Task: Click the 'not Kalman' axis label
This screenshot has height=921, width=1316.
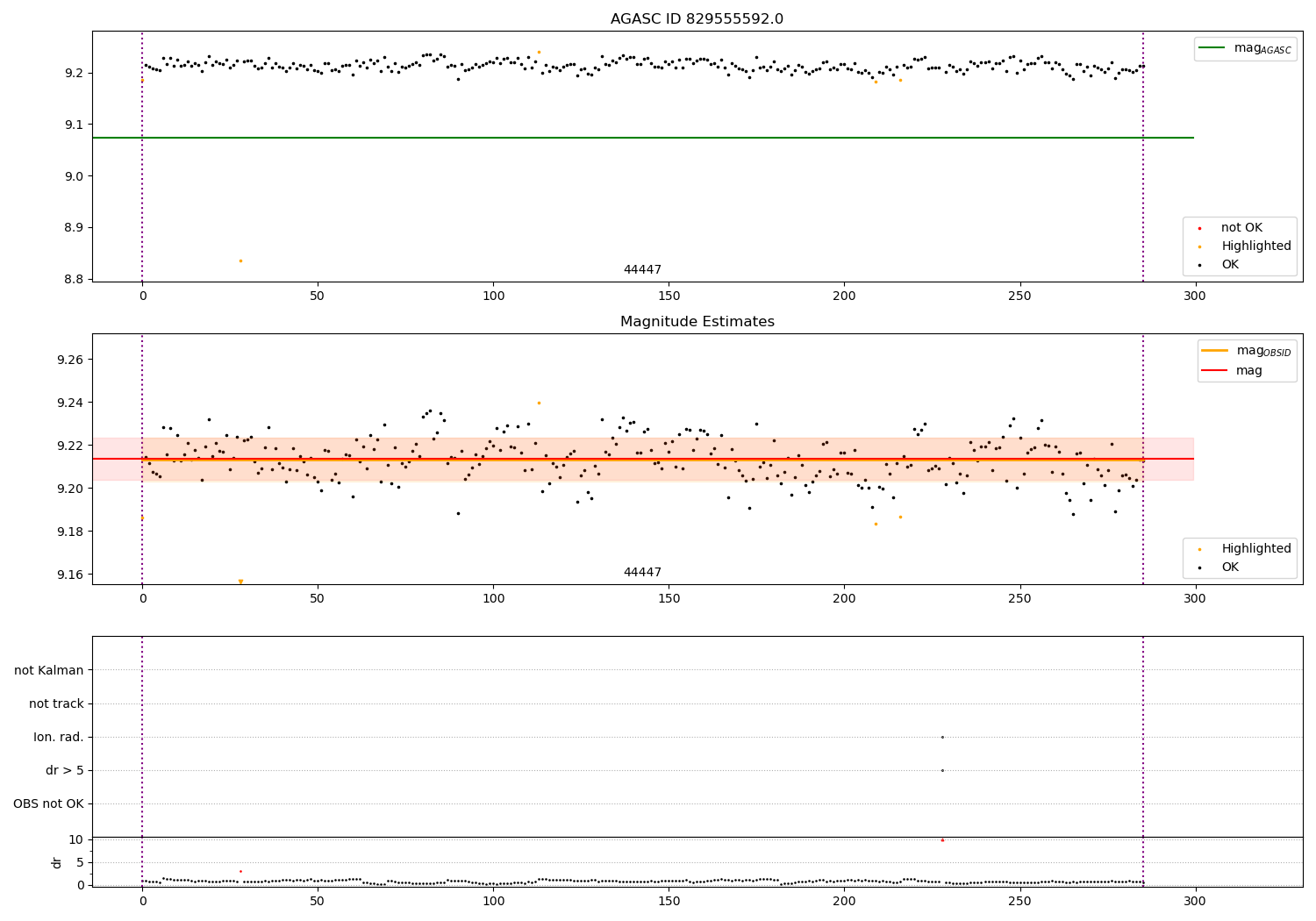Action: [x=49, y=671]
